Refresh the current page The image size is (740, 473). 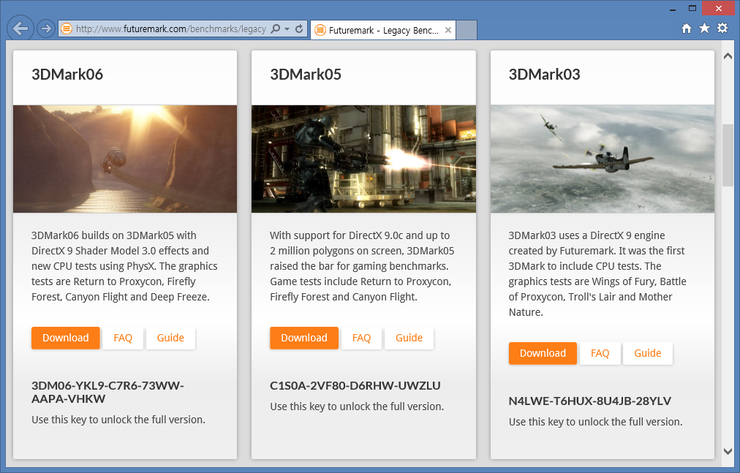pyautogui.click(x=299, y=29)
